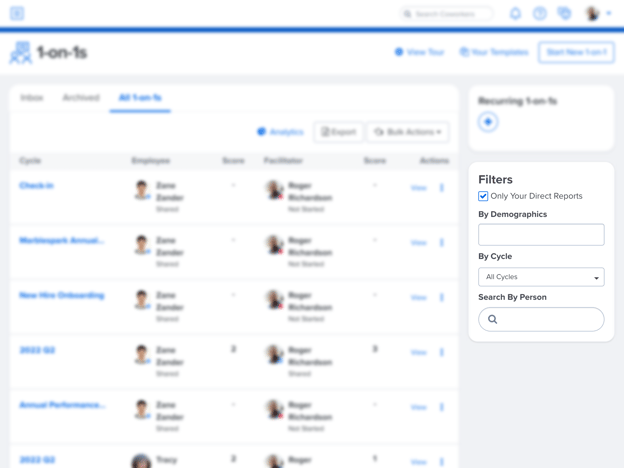This screenshot has width=624, height=468.
Task: Click the View Tour link
Action: tap(419, 52)
